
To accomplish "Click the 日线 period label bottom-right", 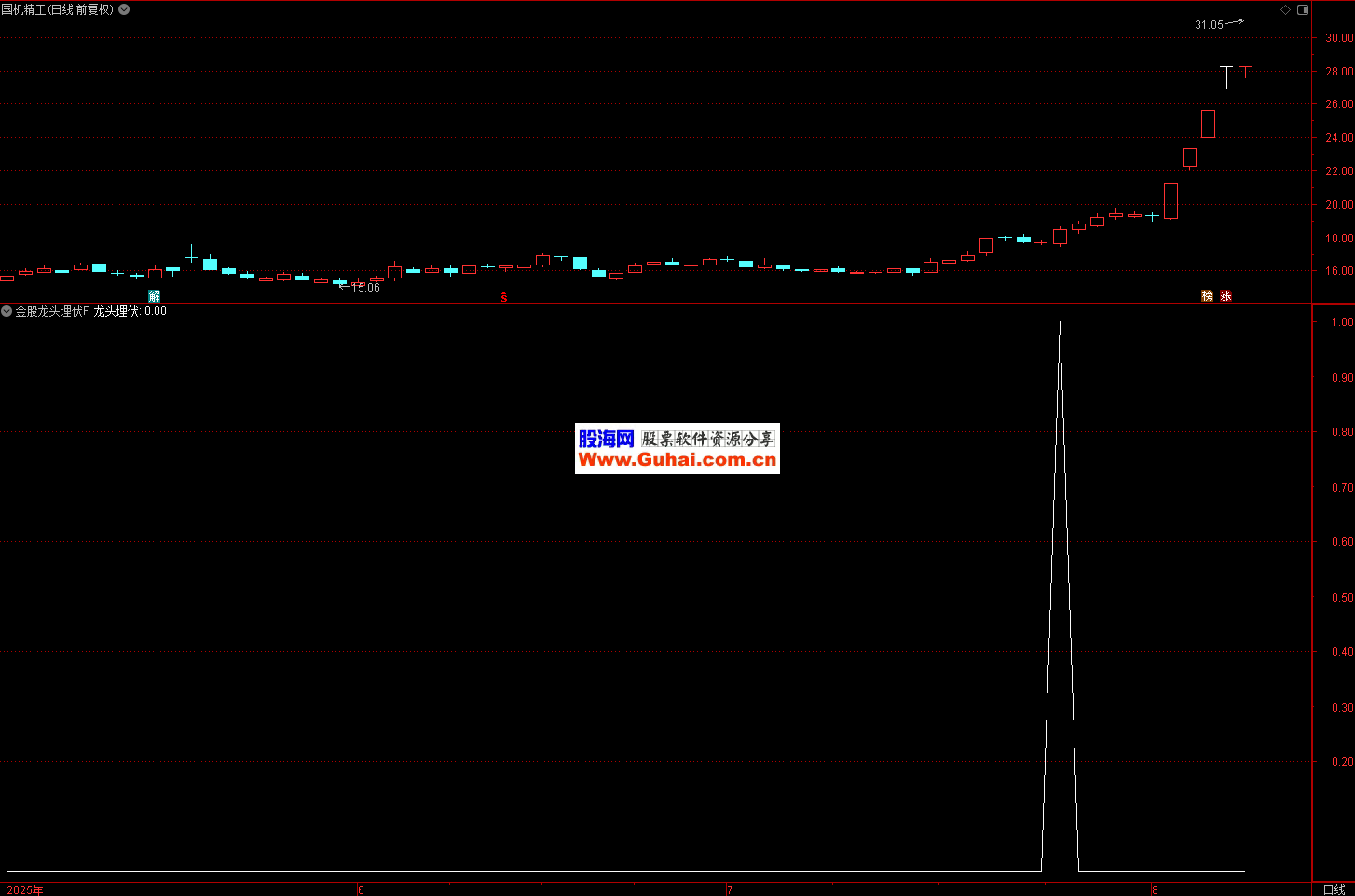I will (1334, 889).
